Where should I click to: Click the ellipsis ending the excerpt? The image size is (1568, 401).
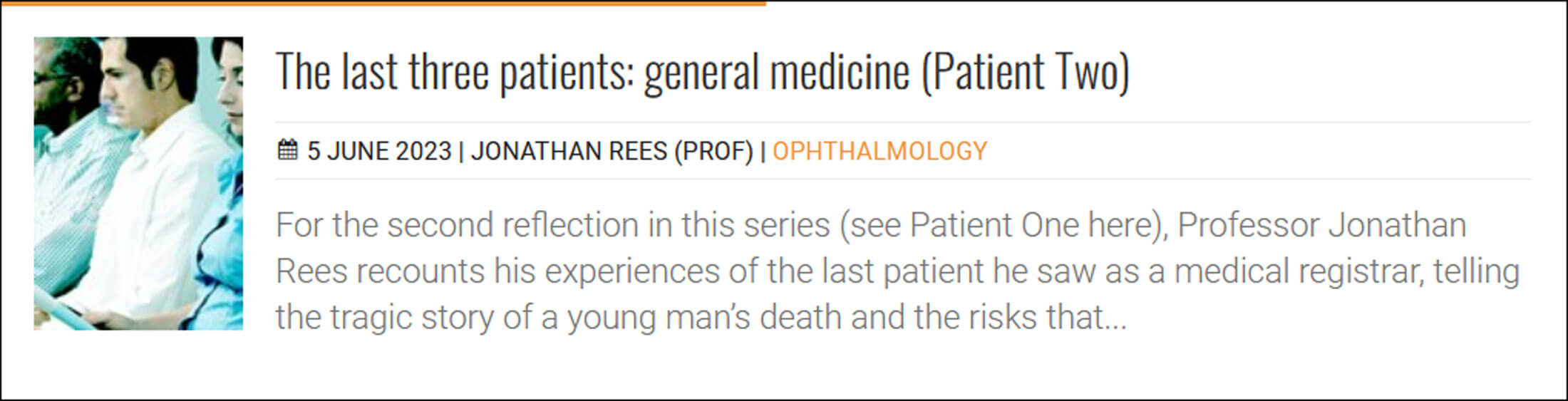1114,318
